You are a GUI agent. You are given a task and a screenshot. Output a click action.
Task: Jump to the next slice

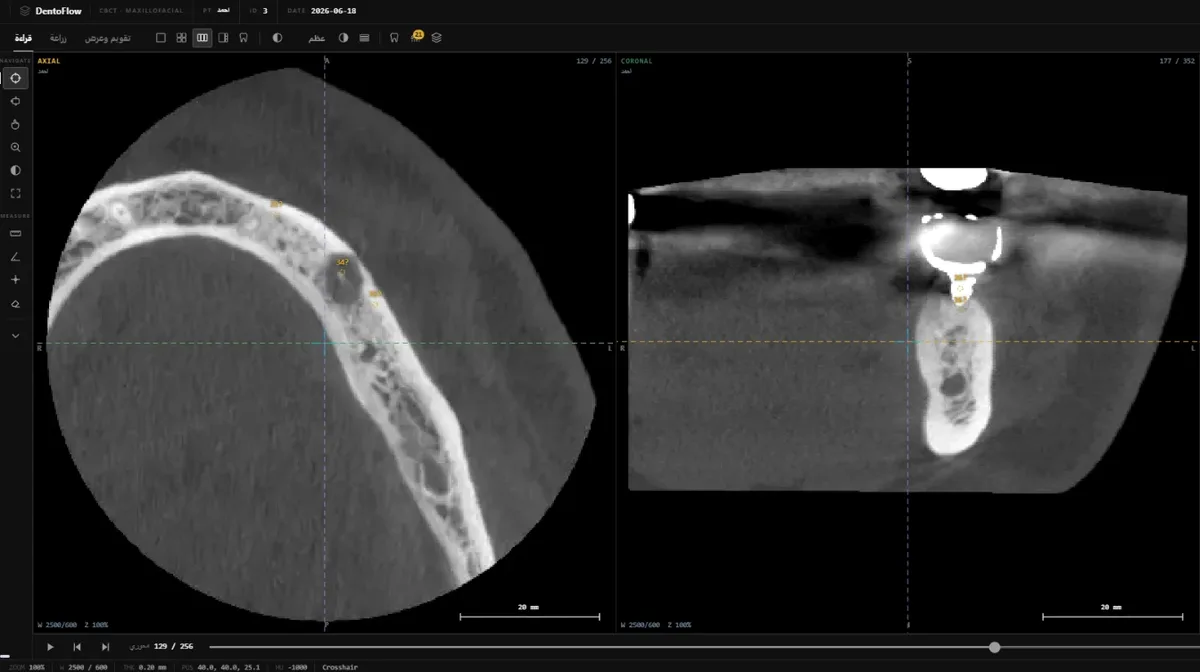pyautogui.click(x=105, y=647)
